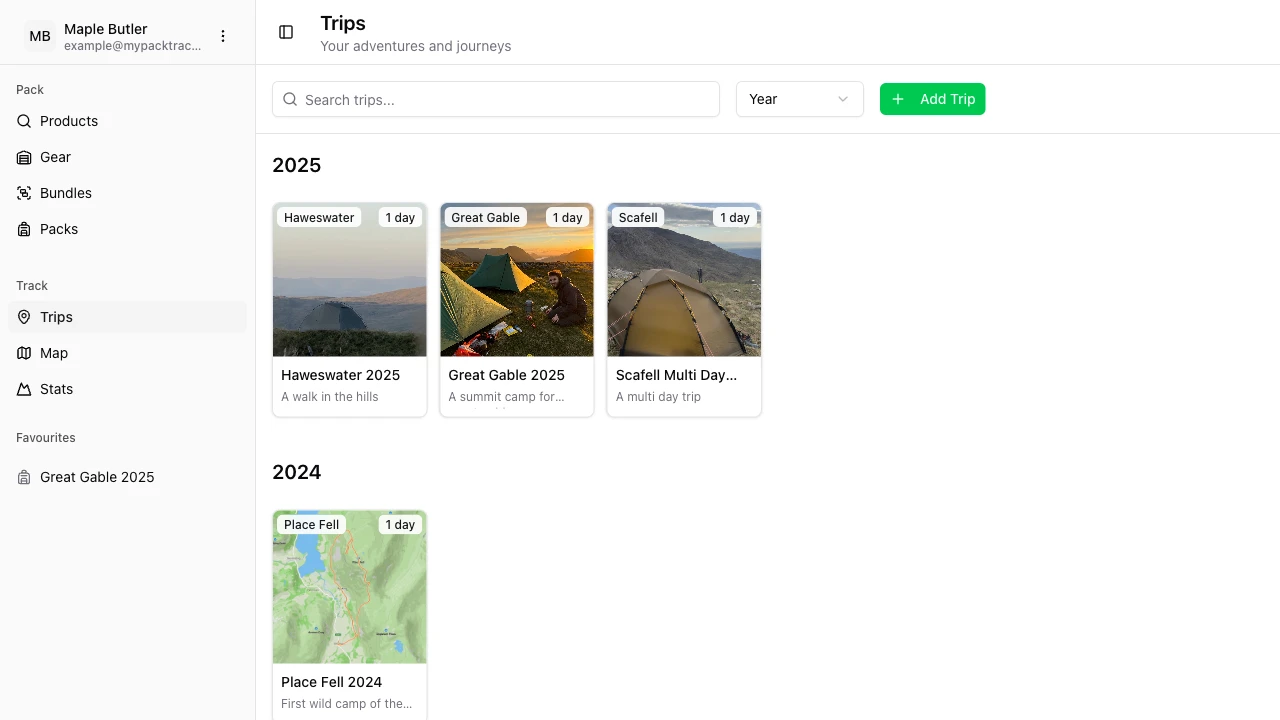Click the Packs backpack icon

coord(24,229)
